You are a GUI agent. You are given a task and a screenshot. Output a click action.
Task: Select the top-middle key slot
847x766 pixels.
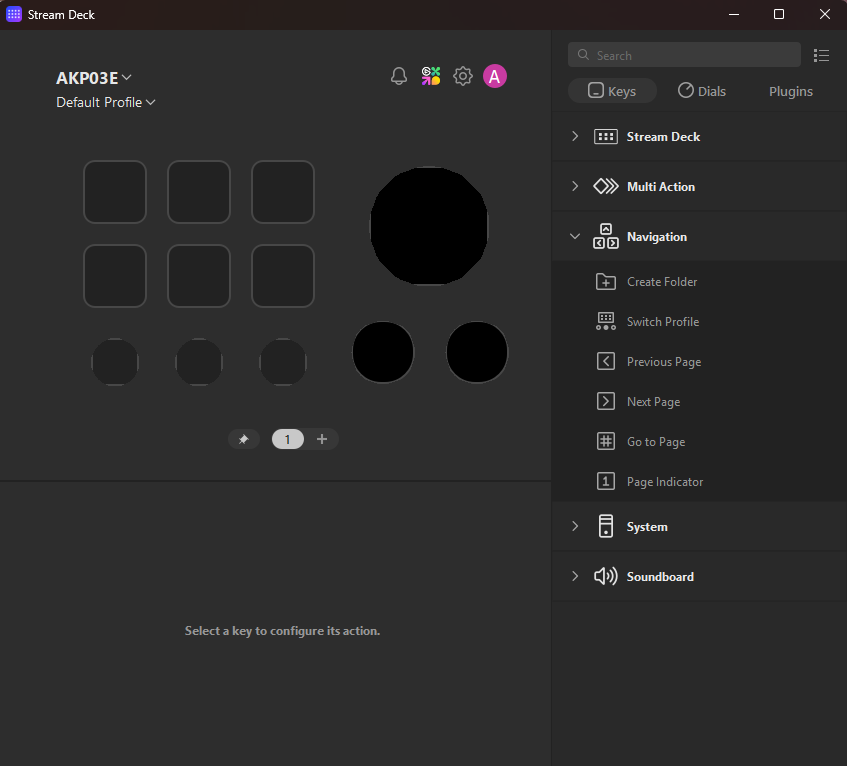(199, 192)
